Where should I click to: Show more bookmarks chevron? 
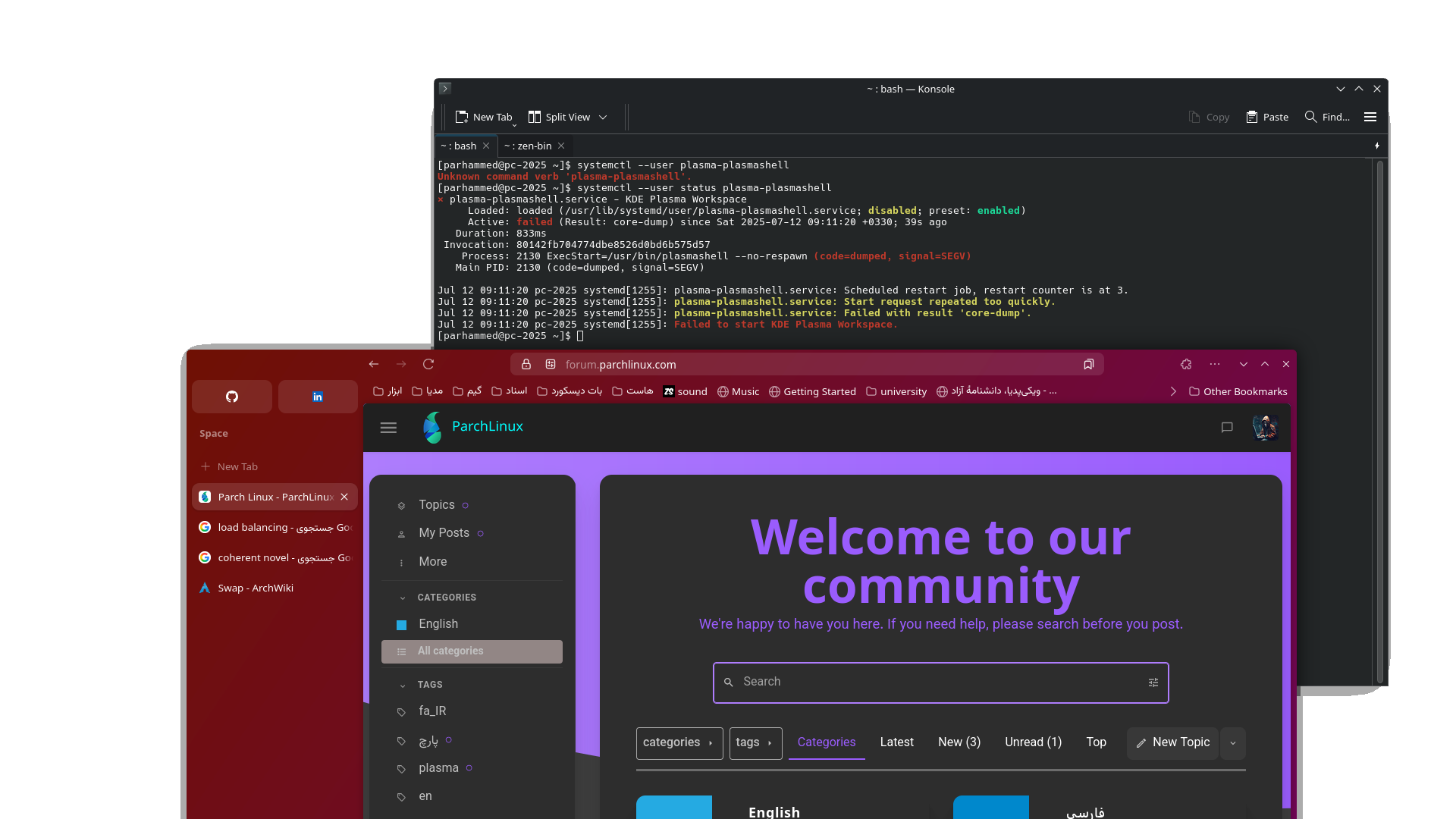pos(1173,391)
